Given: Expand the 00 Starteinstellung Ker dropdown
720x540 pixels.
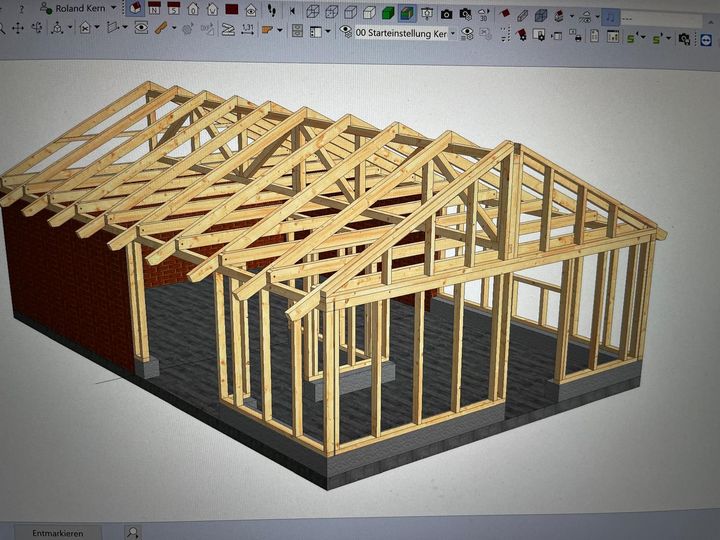Looking at the screenshot, I should 452,34.
